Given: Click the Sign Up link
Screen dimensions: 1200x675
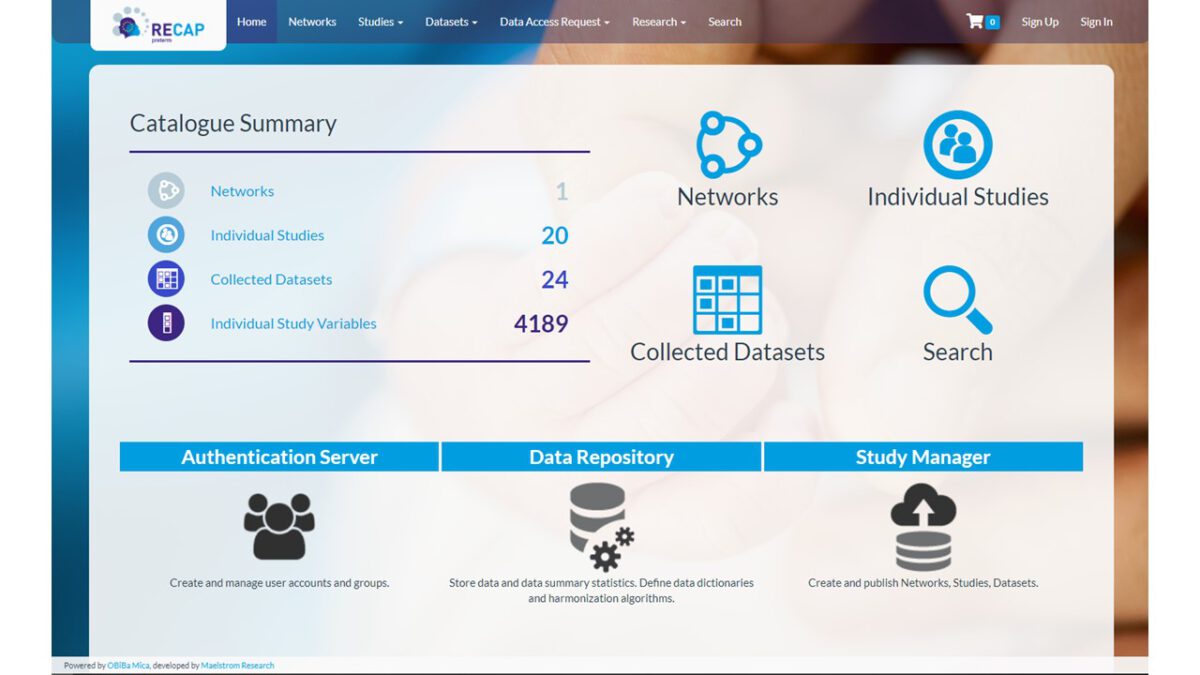Looking at the screenshot, I should [1039, 22].
